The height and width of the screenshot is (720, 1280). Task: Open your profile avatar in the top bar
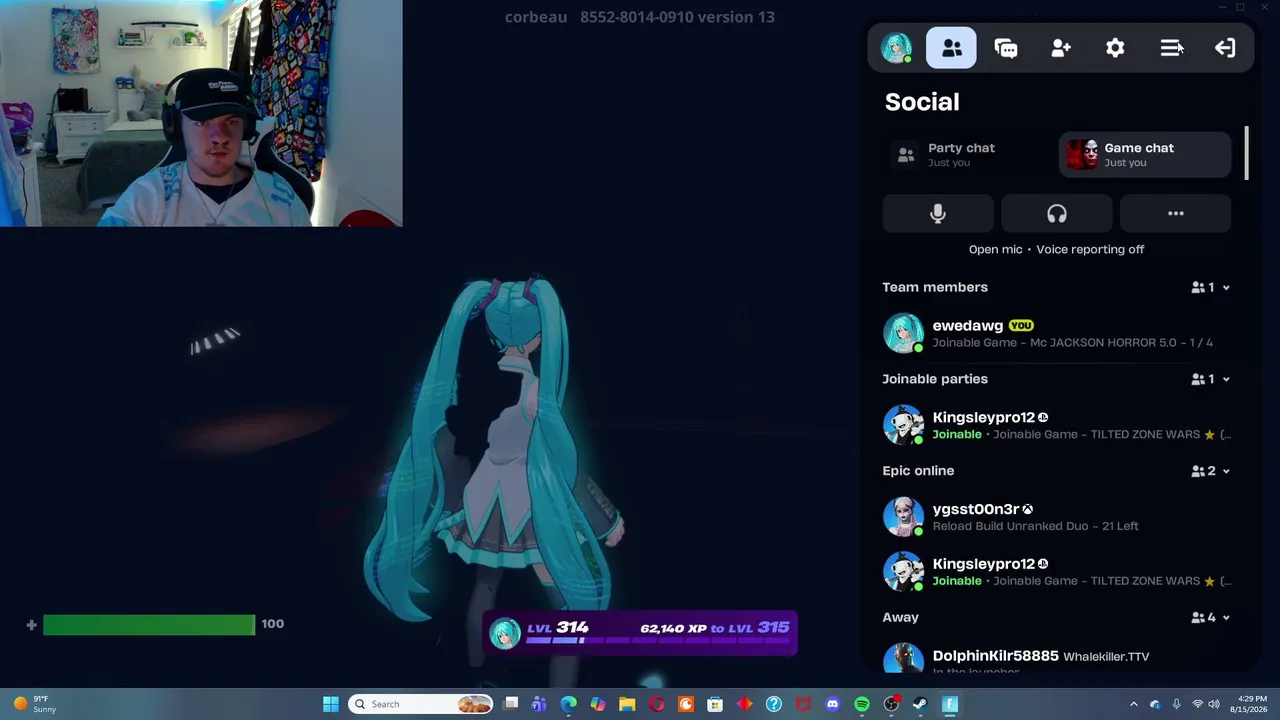896,48
